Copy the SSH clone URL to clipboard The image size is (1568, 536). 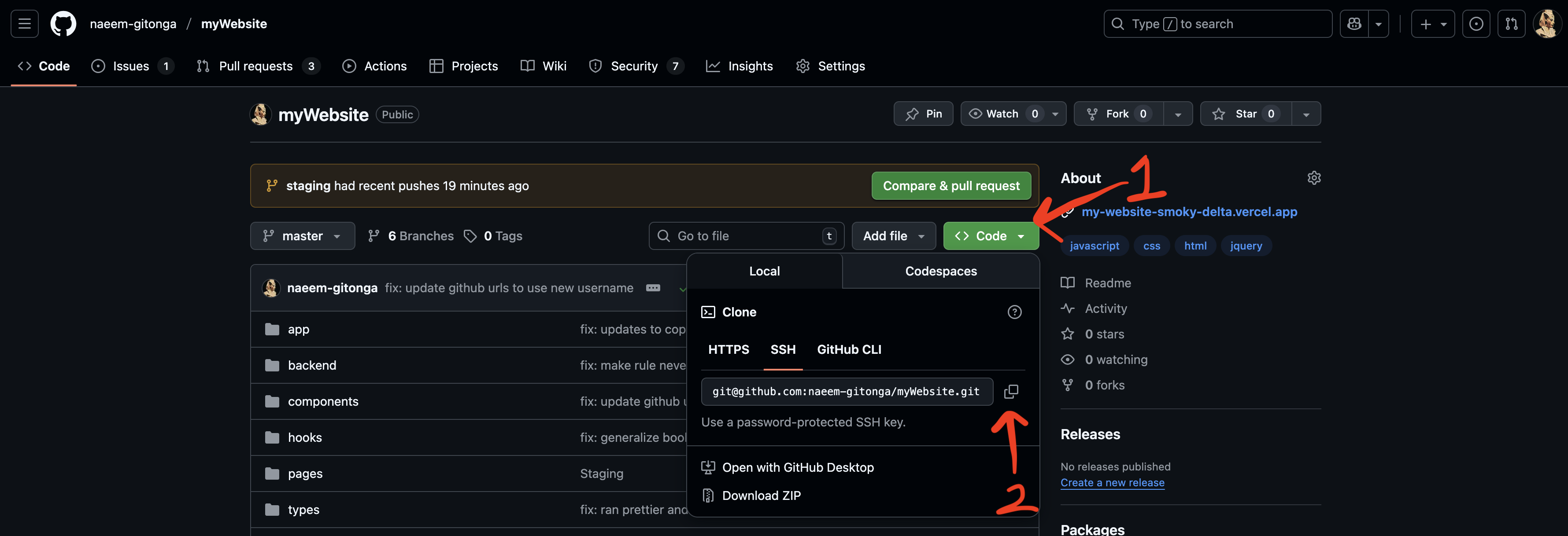point(1010,391)
